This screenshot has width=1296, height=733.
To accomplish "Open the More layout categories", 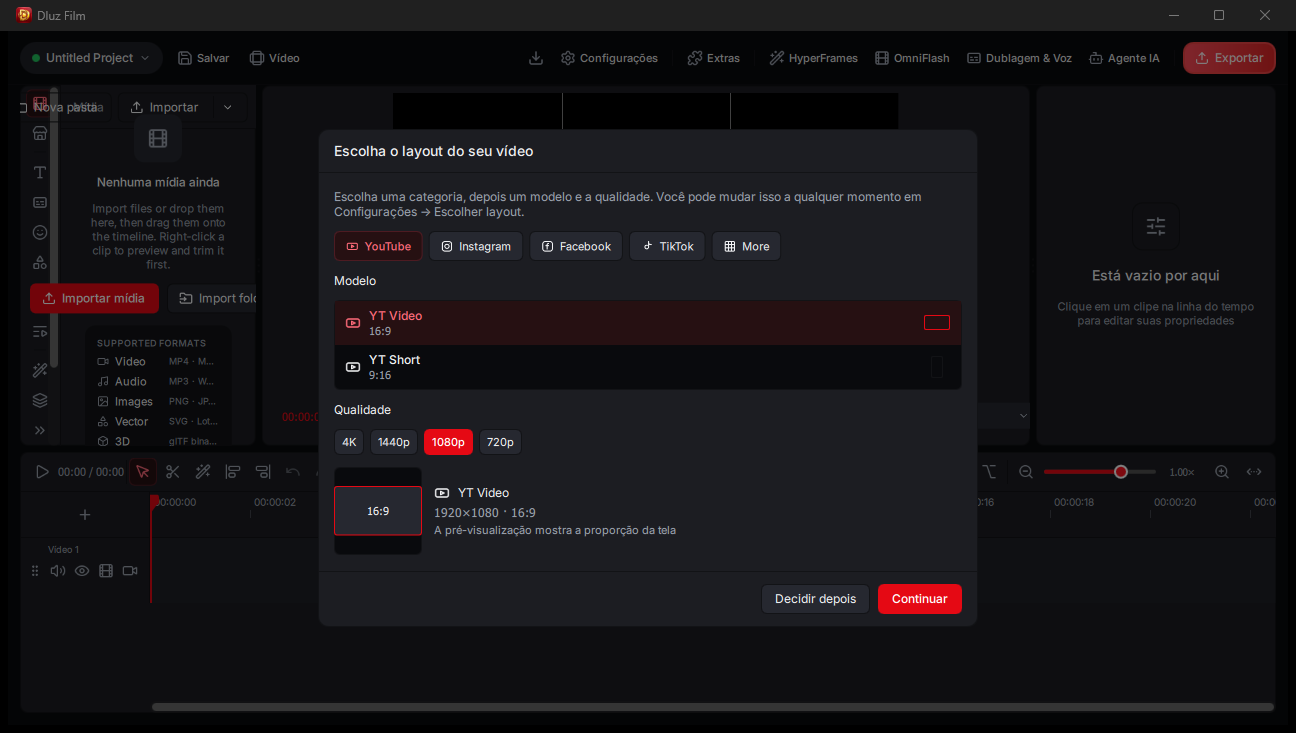I will click(746, 246).
